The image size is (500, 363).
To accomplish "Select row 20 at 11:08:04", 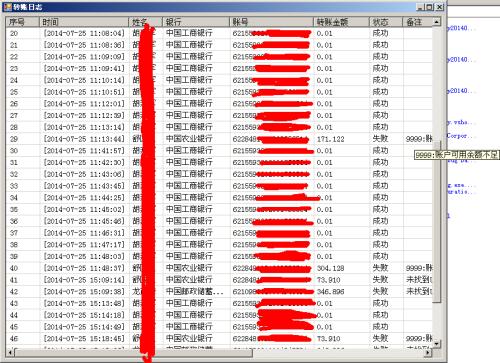I will click(x=219, y=33).
